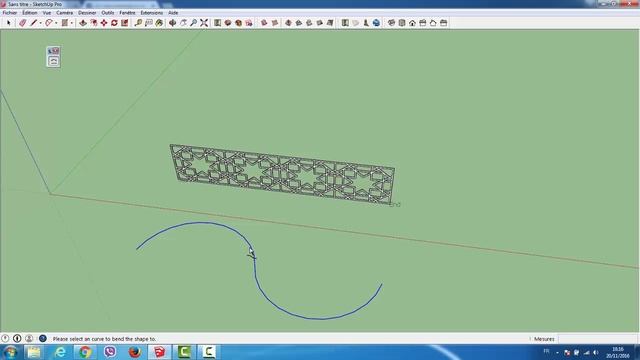The image size is (640, 360).
Task: Switch to Right view
Action: click(422, 23)
